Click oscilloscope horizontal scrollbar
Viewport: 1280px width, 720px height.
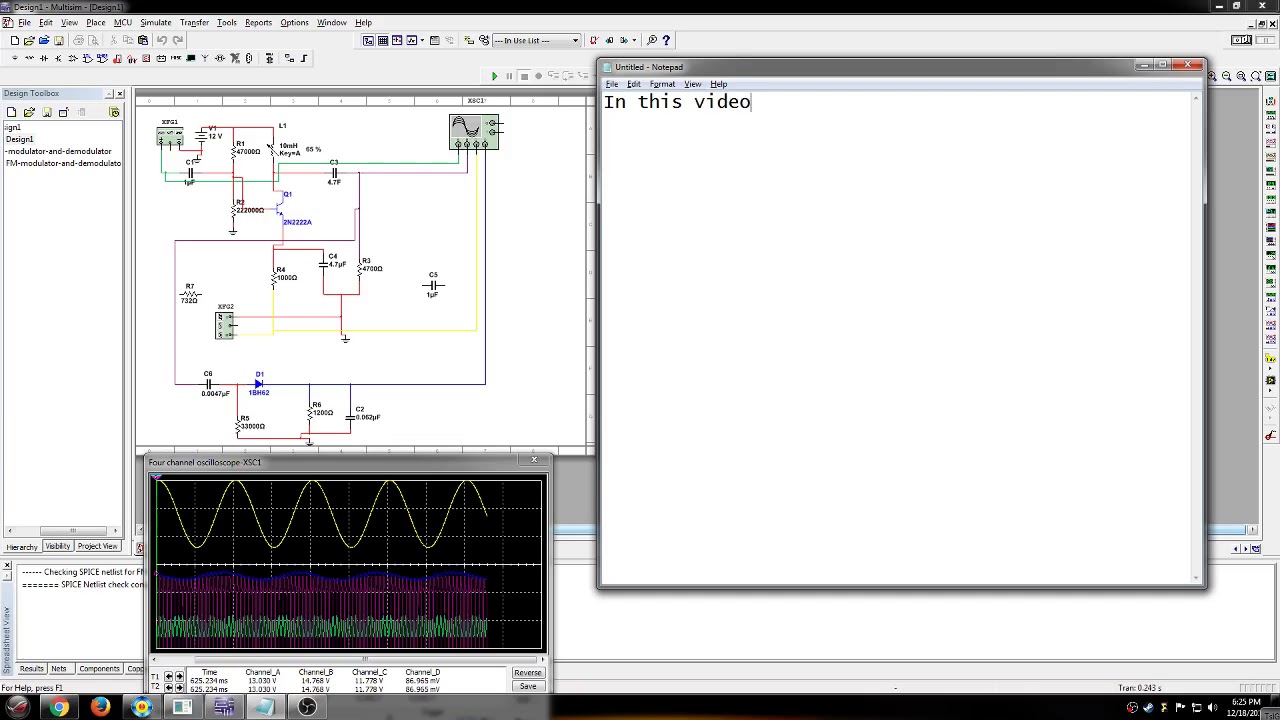[x=348, y=660]
